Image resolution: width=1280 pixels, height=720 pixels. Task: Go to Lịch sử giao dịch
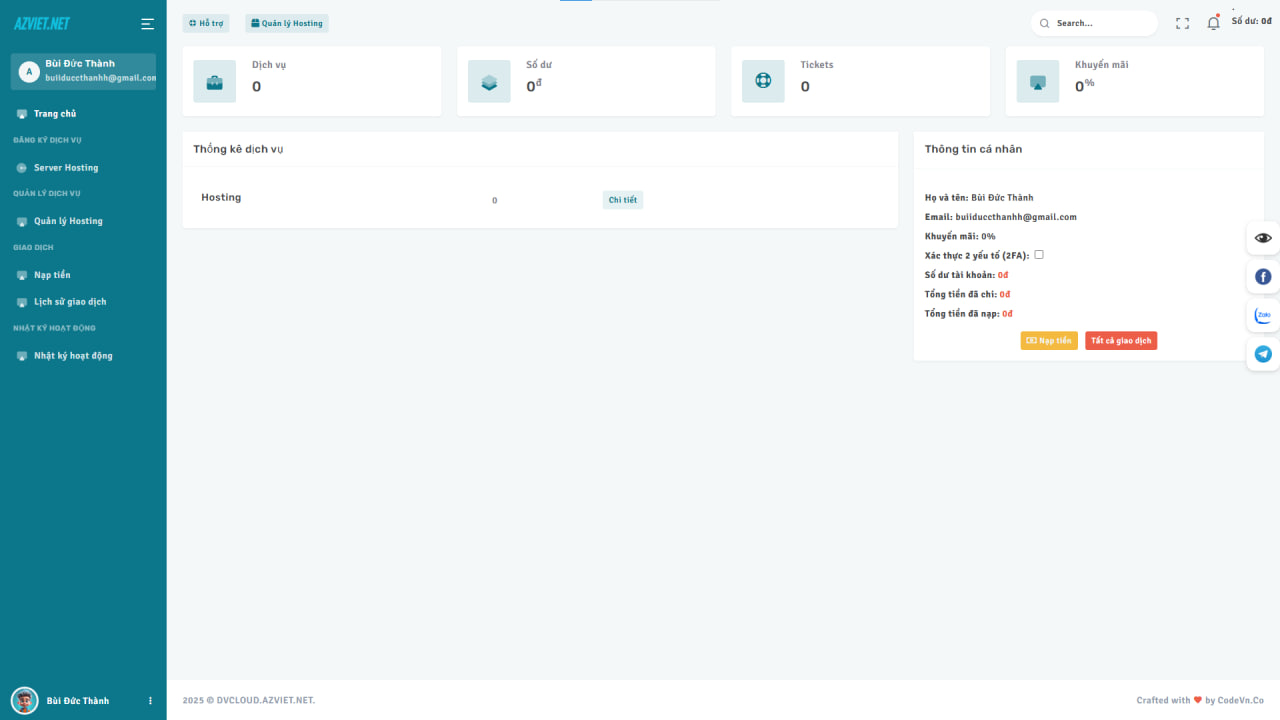tap(70, 302)
